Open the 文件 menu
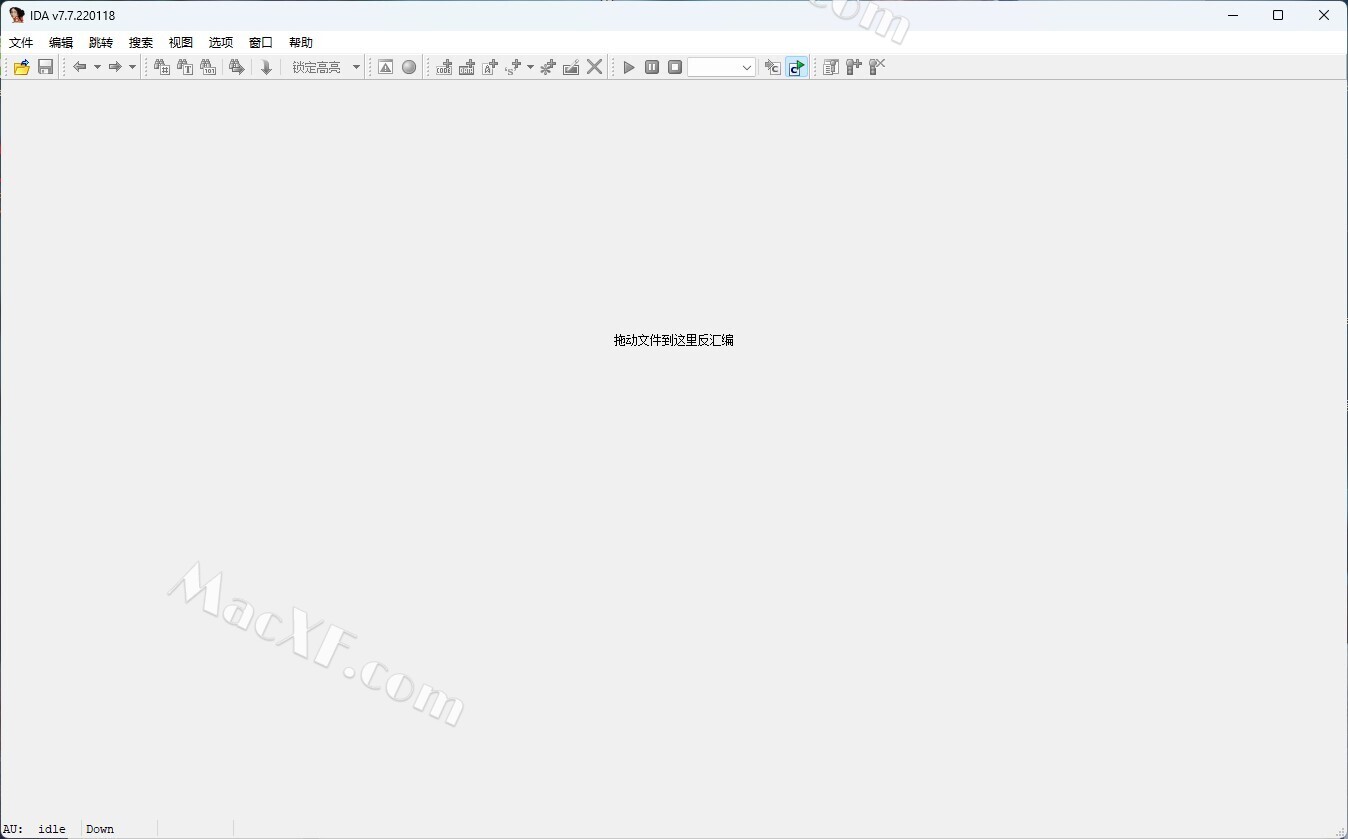The image size is (1348, 839). click(21, 42)
